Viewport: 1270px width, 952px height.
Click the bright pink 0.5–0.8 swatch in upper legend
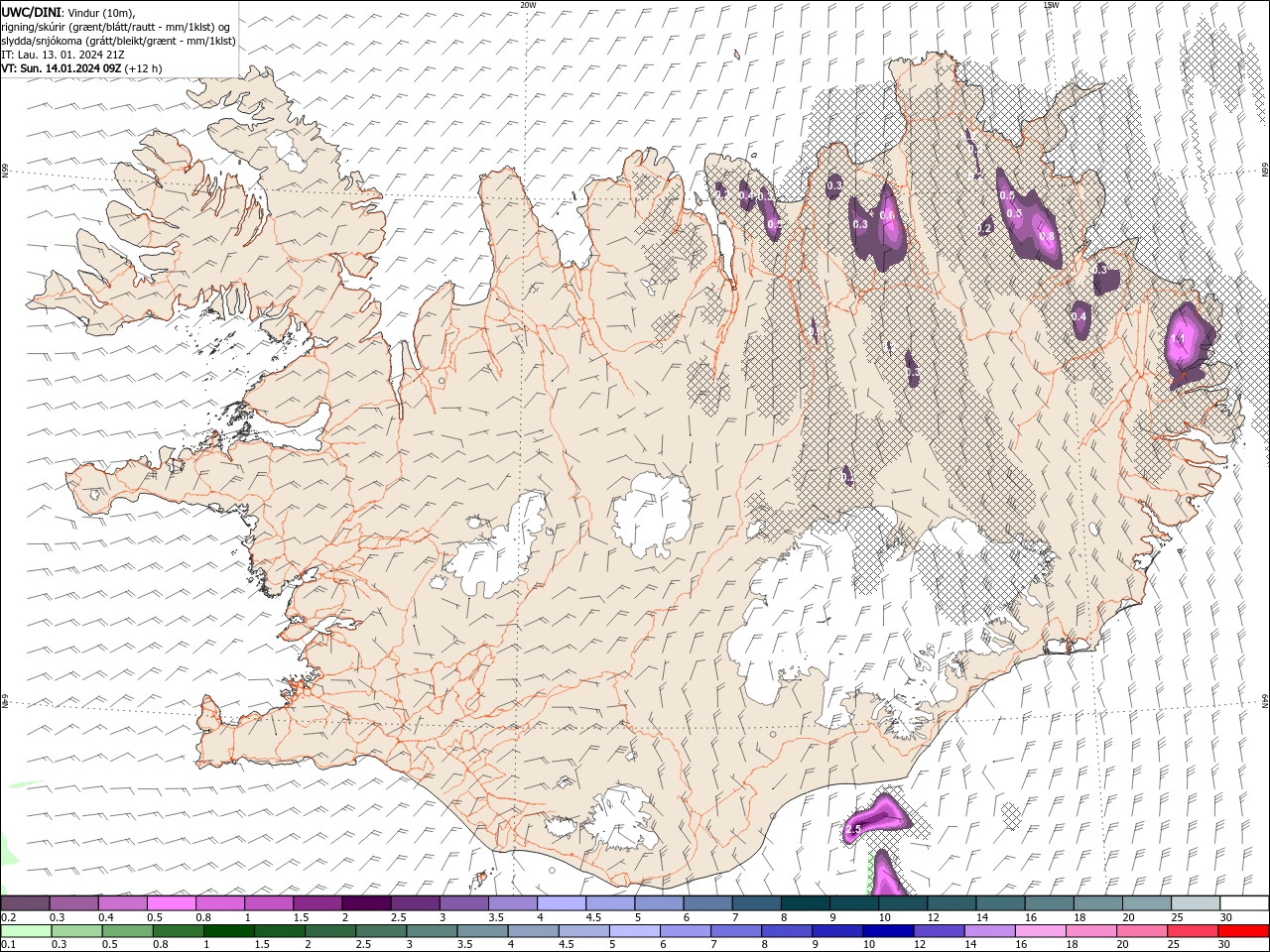tap(171, 903)
